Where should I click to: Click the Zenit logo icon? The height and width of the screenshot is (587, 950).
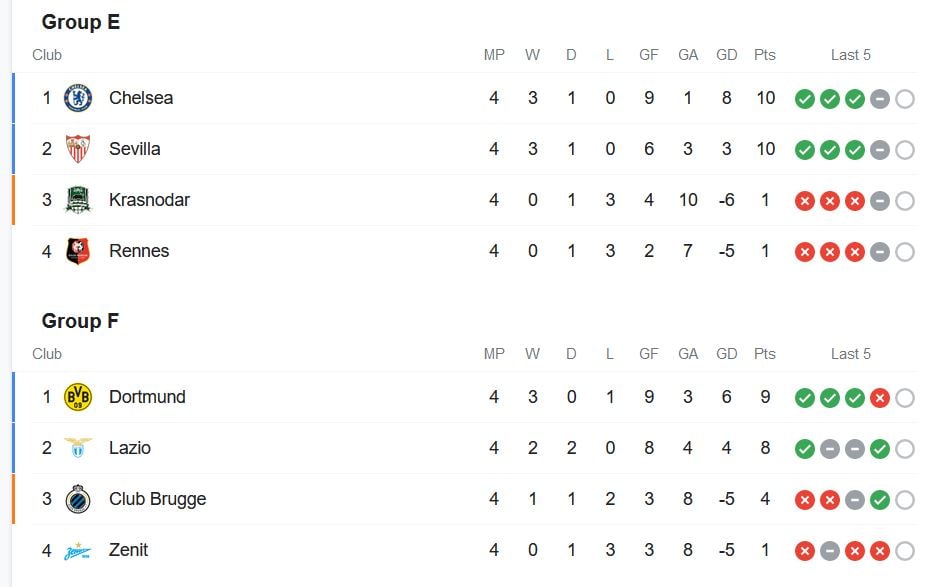[x=78, y=551]
